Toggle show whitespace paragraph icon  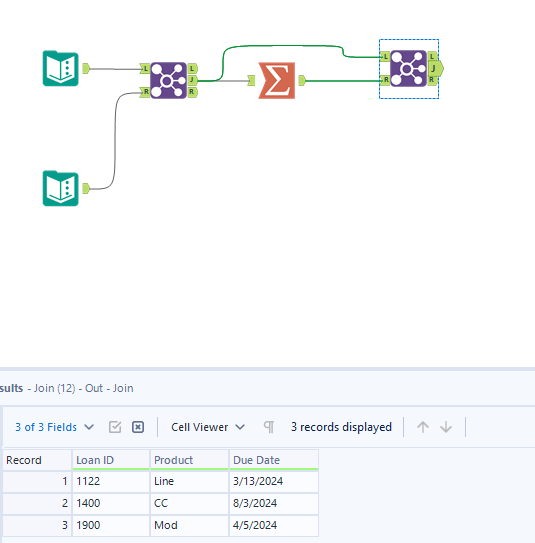coord(269,427)
